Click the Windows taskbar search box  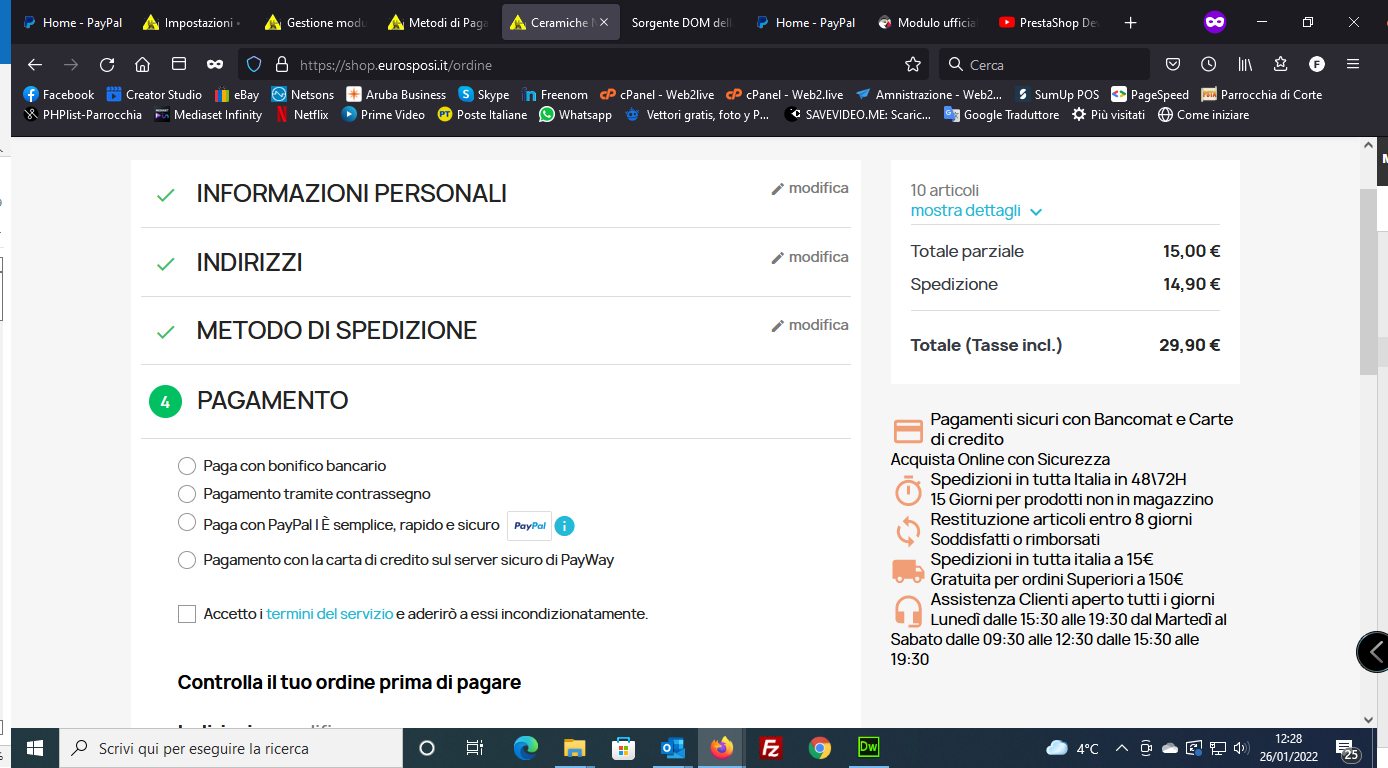click(231, 748)
